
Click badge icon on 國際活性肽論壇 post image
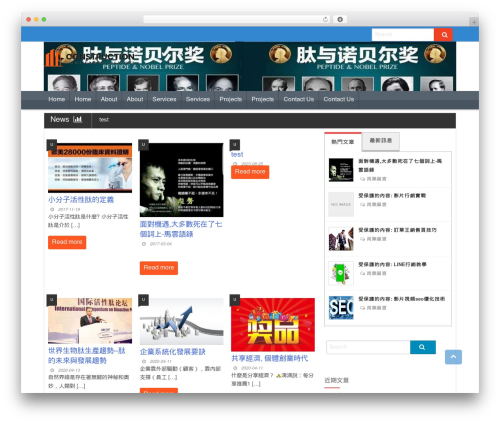pos(52,300)
